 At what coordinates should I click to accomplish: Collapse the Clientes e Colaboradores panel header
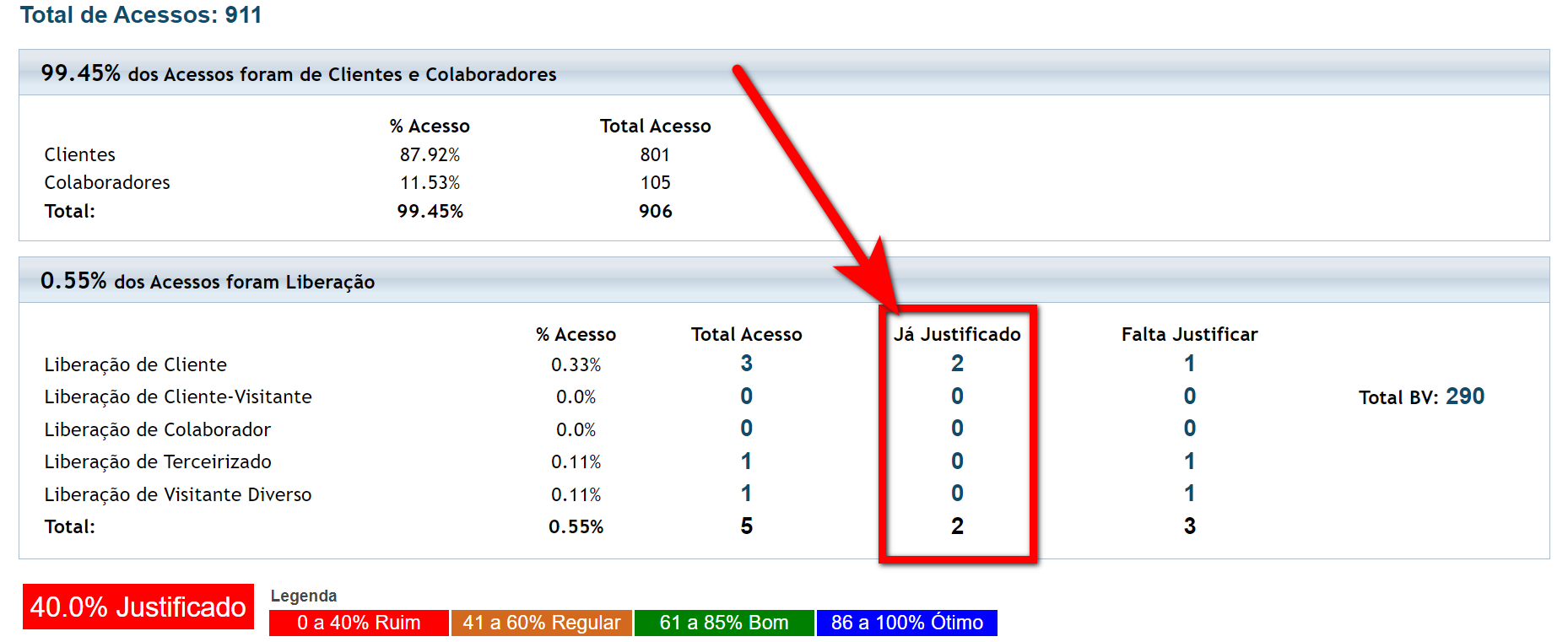click(783, 73)
